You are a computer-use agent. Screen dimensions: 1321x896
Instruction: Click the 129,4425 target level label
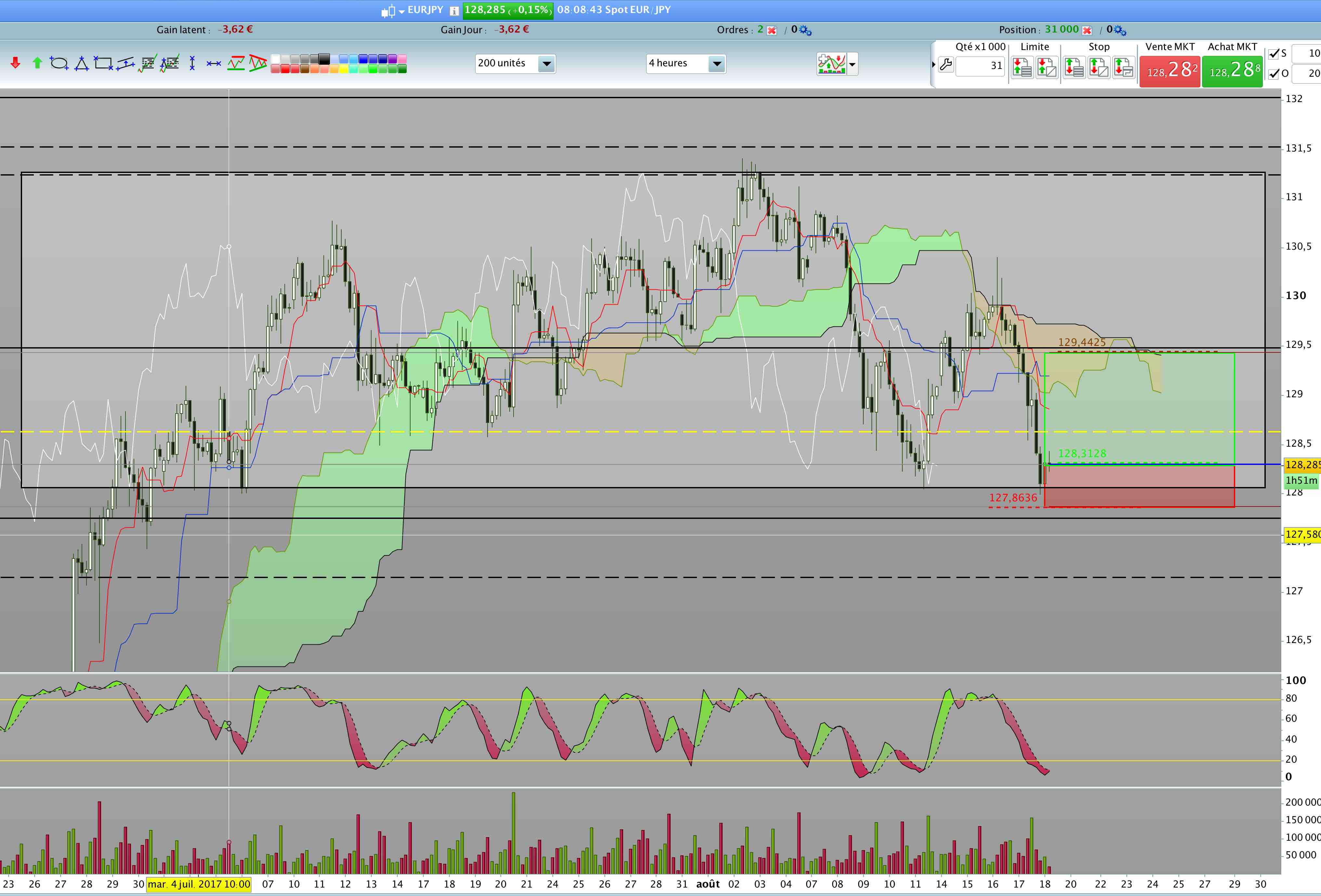click(x=1082, y=342)
